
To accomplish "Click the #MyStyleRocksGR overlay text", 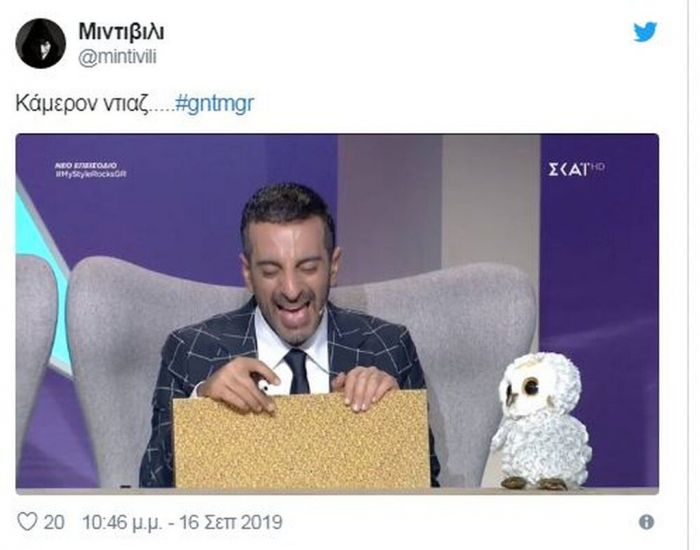I will coord(91,174).
